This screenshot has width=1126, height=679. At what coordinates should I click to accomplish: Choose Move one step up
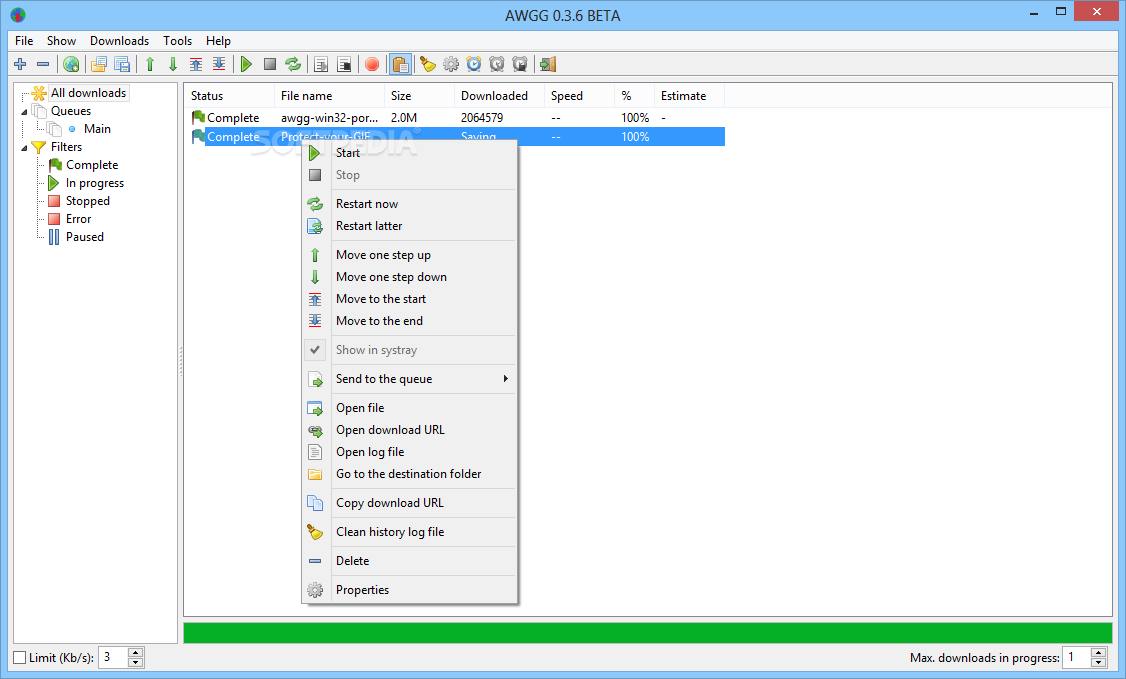click(x=409, y=255)
